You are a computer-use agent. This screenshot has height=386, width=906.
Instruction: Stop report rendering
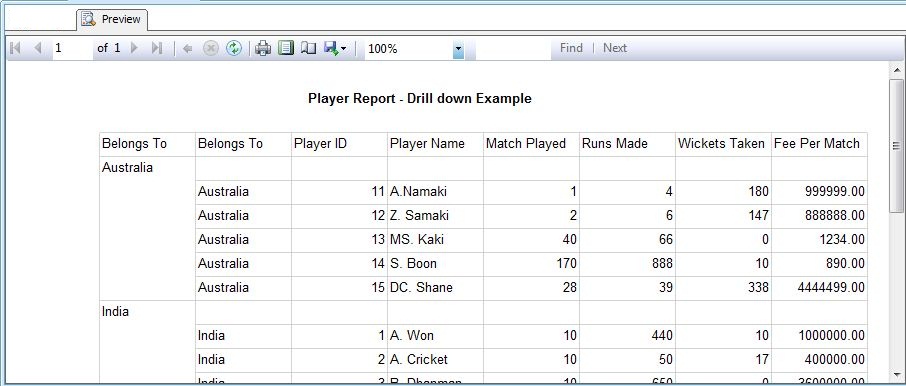coord(210,49)
